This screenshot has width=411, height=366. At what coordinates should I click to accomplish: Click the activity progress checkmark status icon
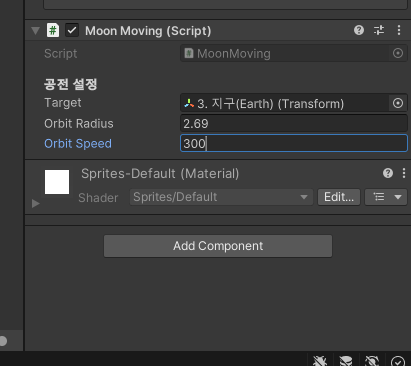pos(398,362)
